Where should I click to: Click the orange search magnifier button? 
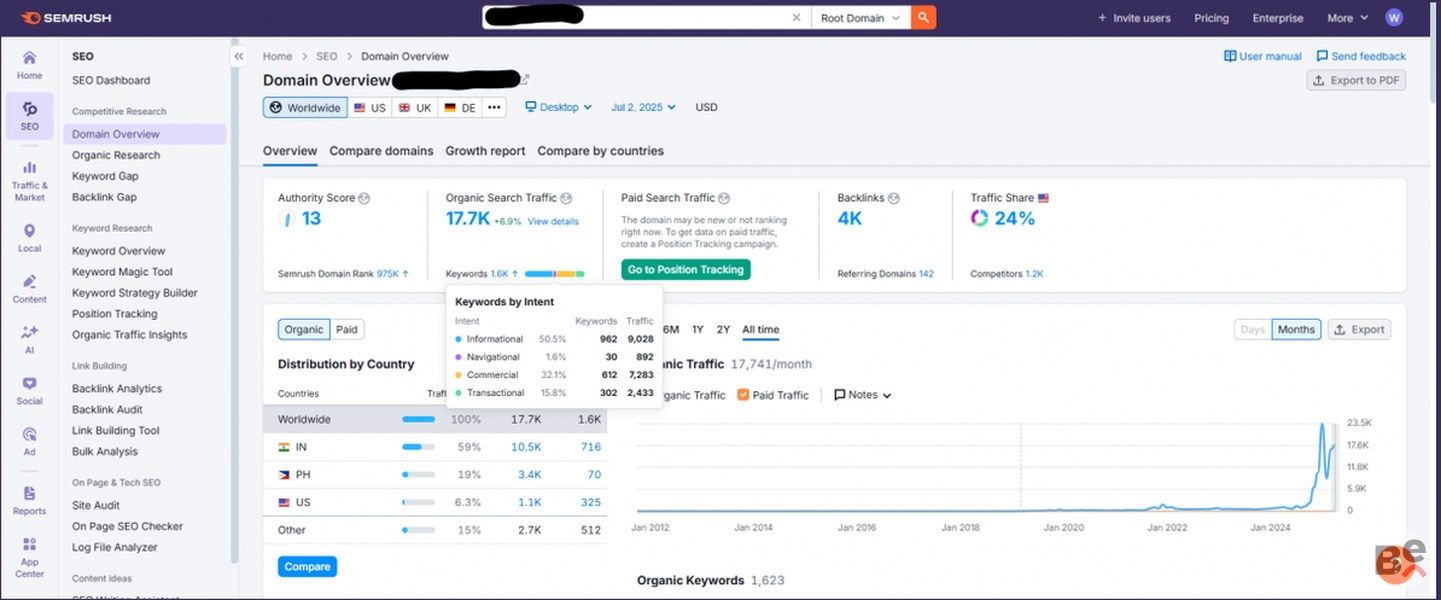[924, 18]
